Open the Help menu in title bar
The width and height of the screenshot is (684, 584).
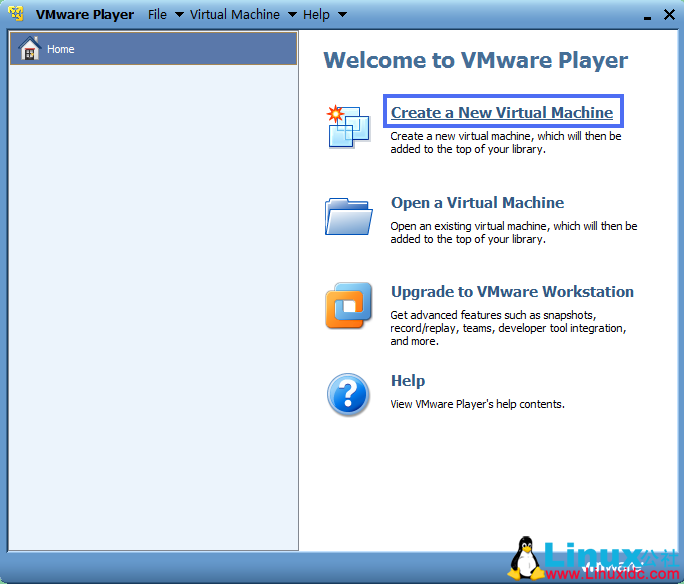coord(316,14)
